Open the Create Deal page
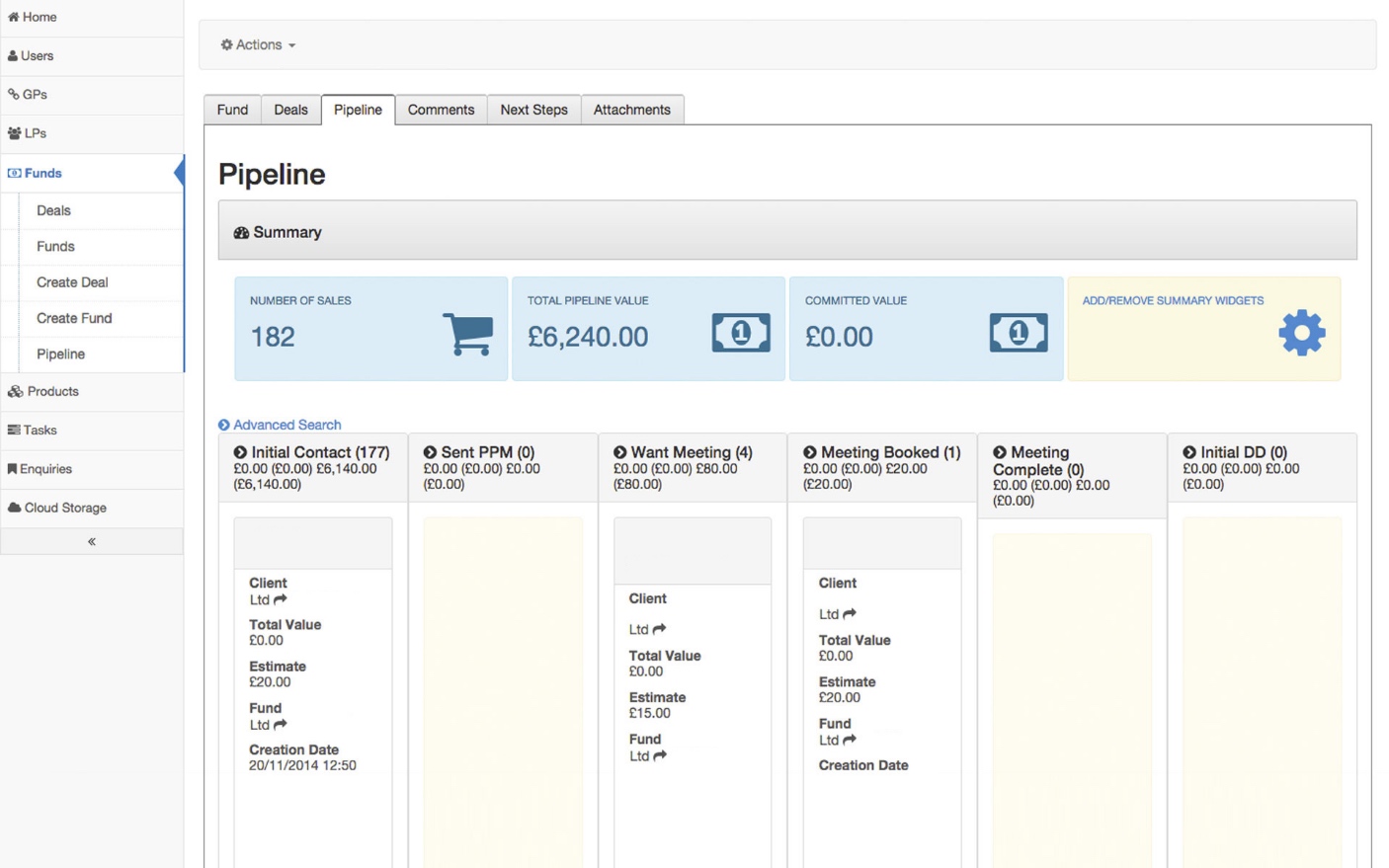The width and height of the screenshot is (1389, 868). (71, 282)
